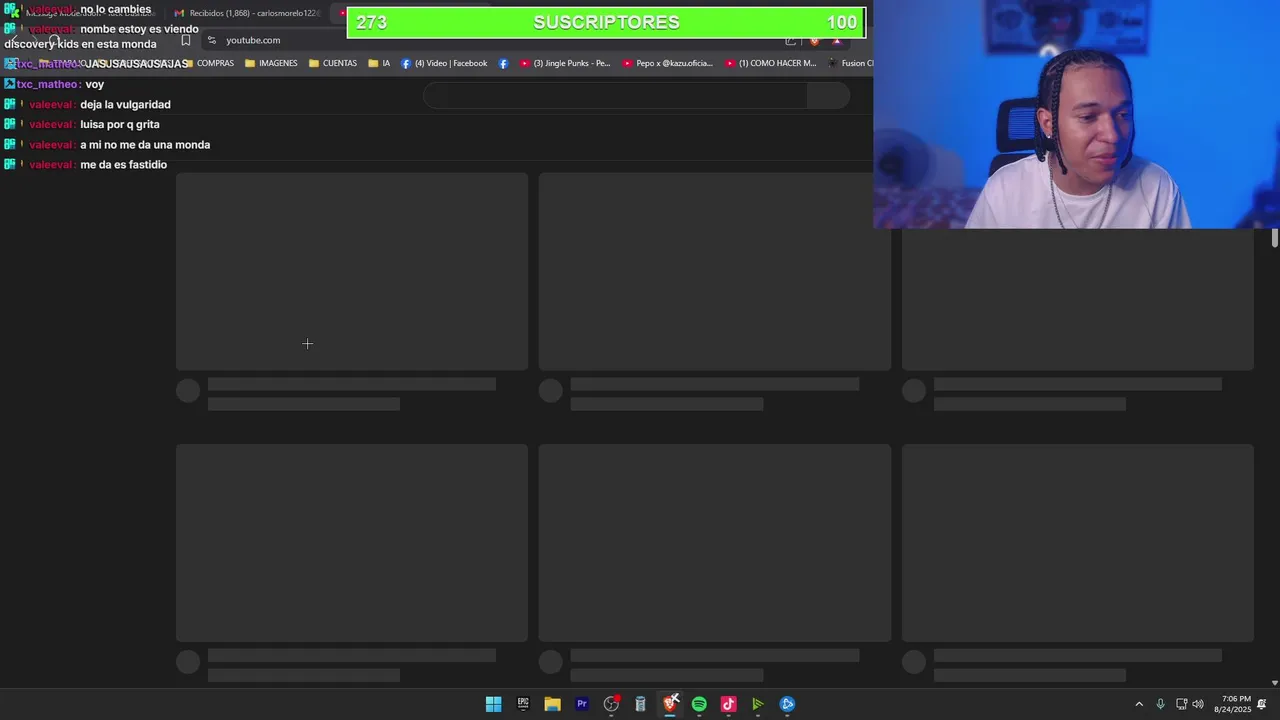Click the YouTube search button

[828, 95]
